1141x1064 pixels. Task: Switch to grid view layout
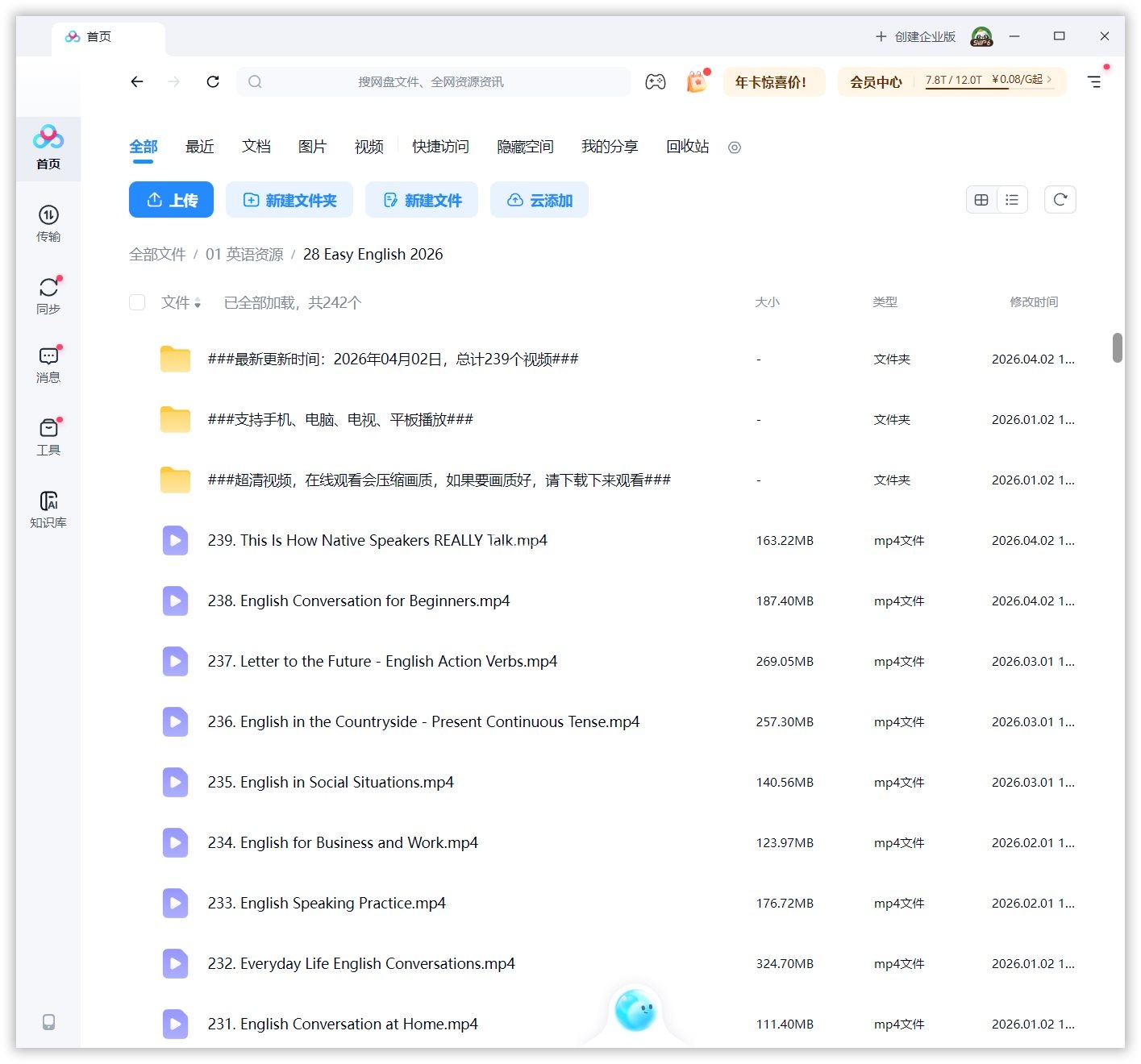point(981,200)
